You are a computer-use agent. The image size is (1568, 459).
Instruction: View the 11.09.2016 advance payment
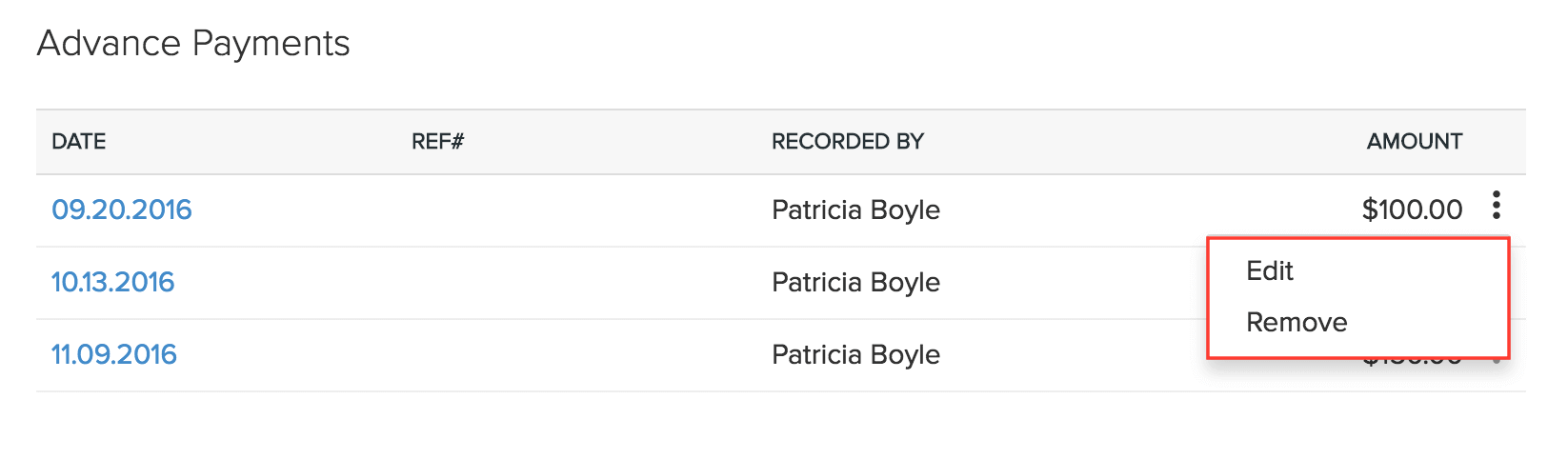pos(114,355)
